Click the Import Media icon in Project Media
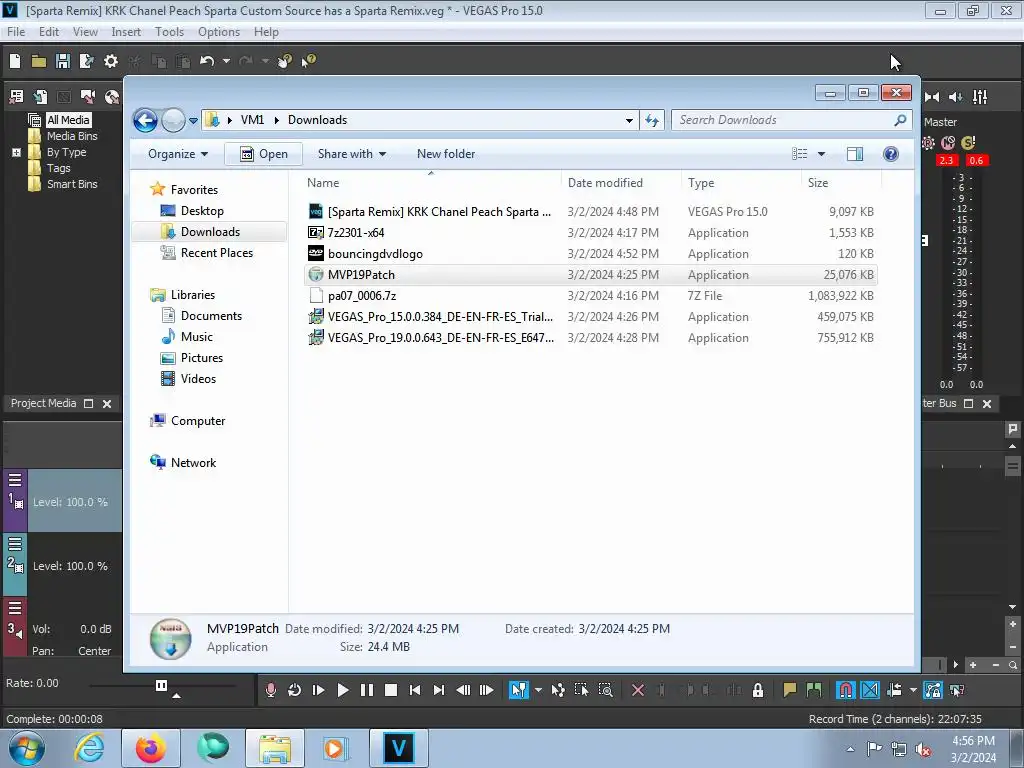The width and height of the screenshot is (1024, 768). 40,97
